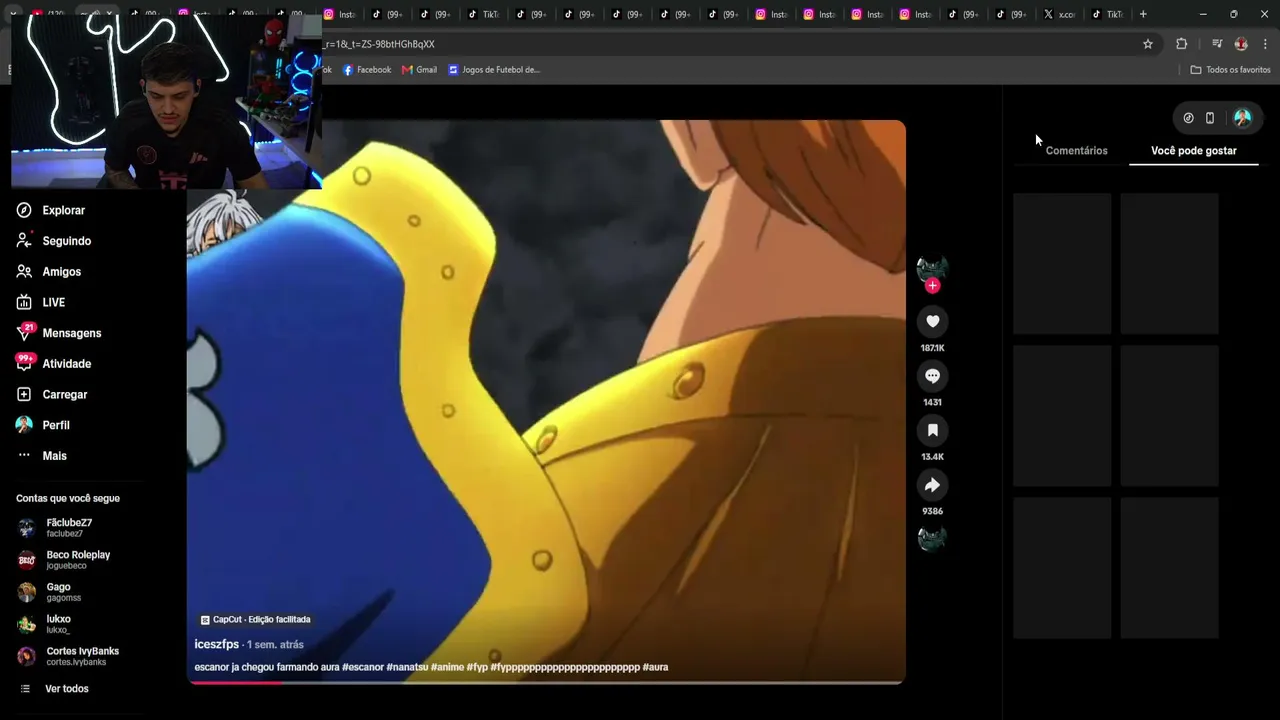
Task: Select the Você pode gostar tab
Action: pos(1194,151)
